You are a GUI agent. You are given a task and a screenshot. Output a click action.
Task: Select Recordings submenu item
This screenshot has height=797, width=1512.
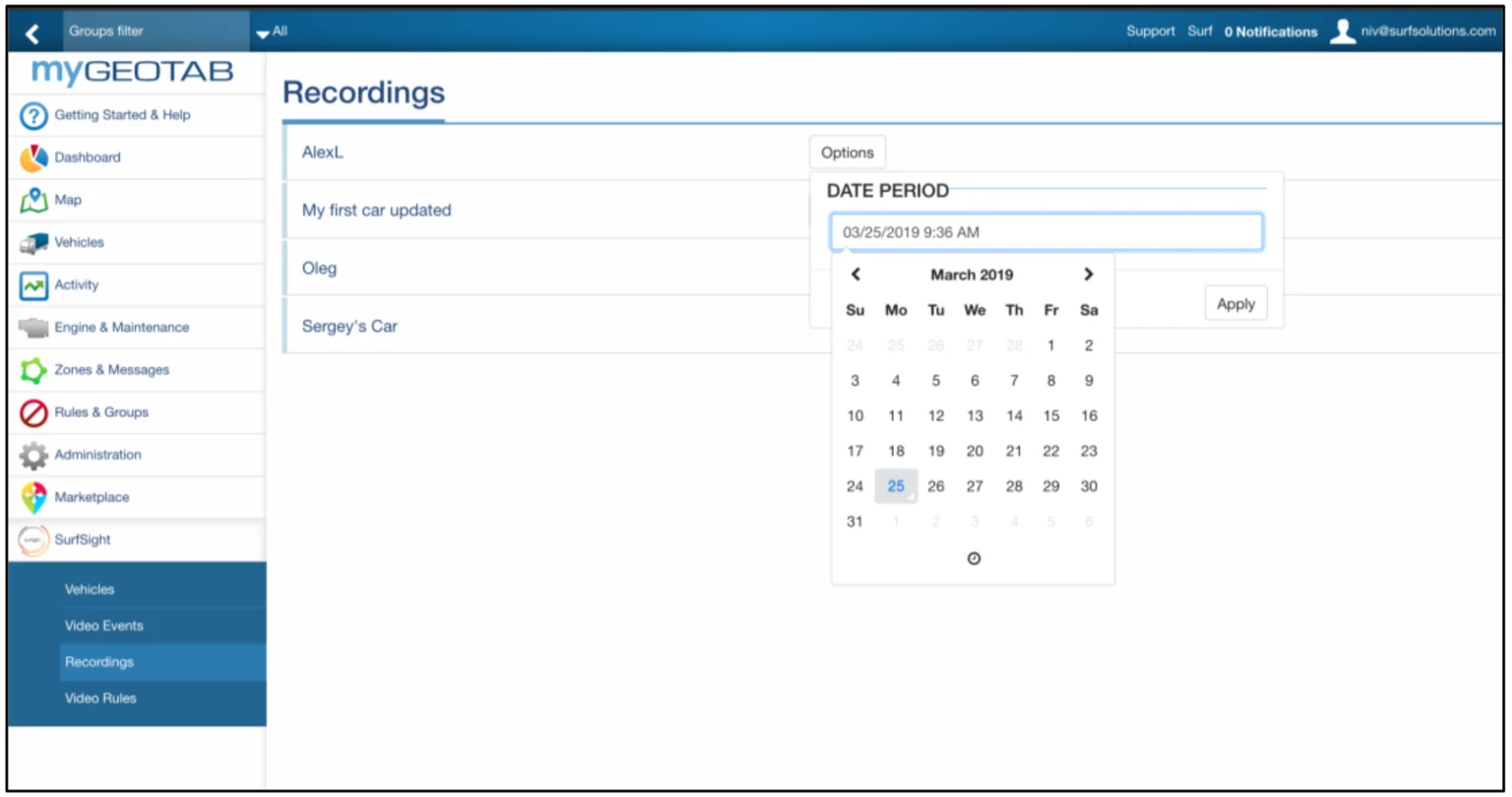click(x=162, y=662)
